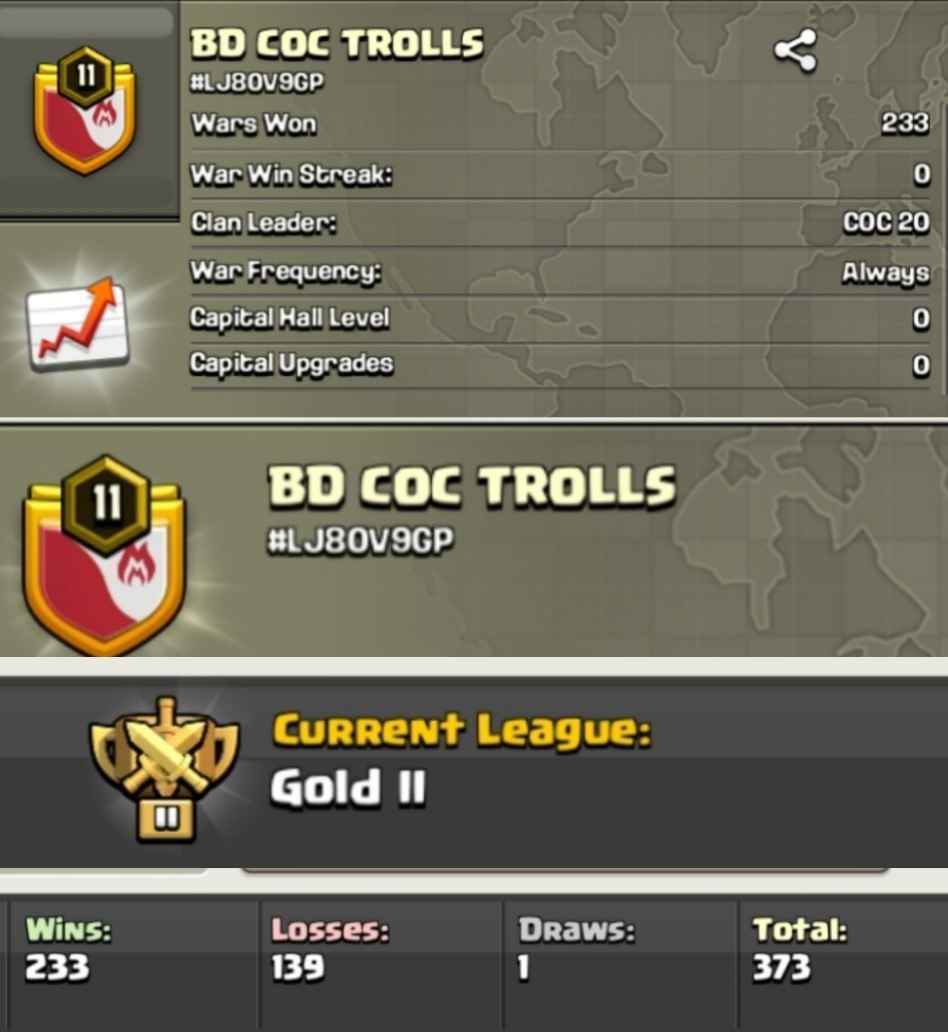This screenshot has width=948, height=1032.
Task: Tap the level 11 hexagon on large badge
Action: tap(105, 503)
